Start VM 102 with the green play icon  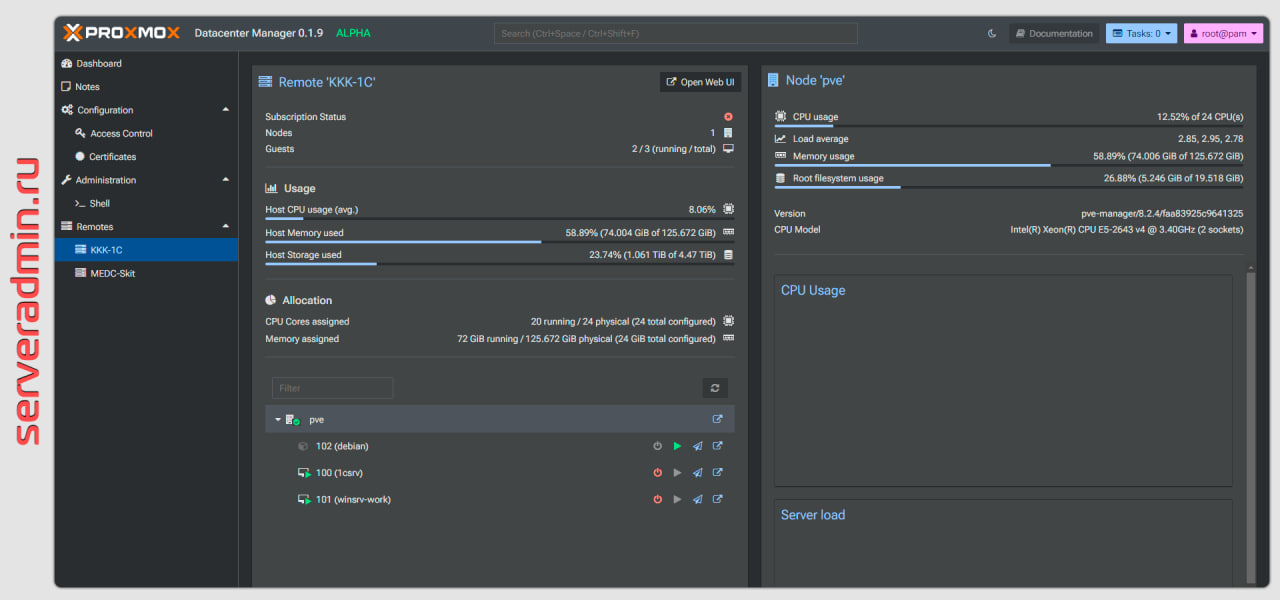(x=677, y=446)
